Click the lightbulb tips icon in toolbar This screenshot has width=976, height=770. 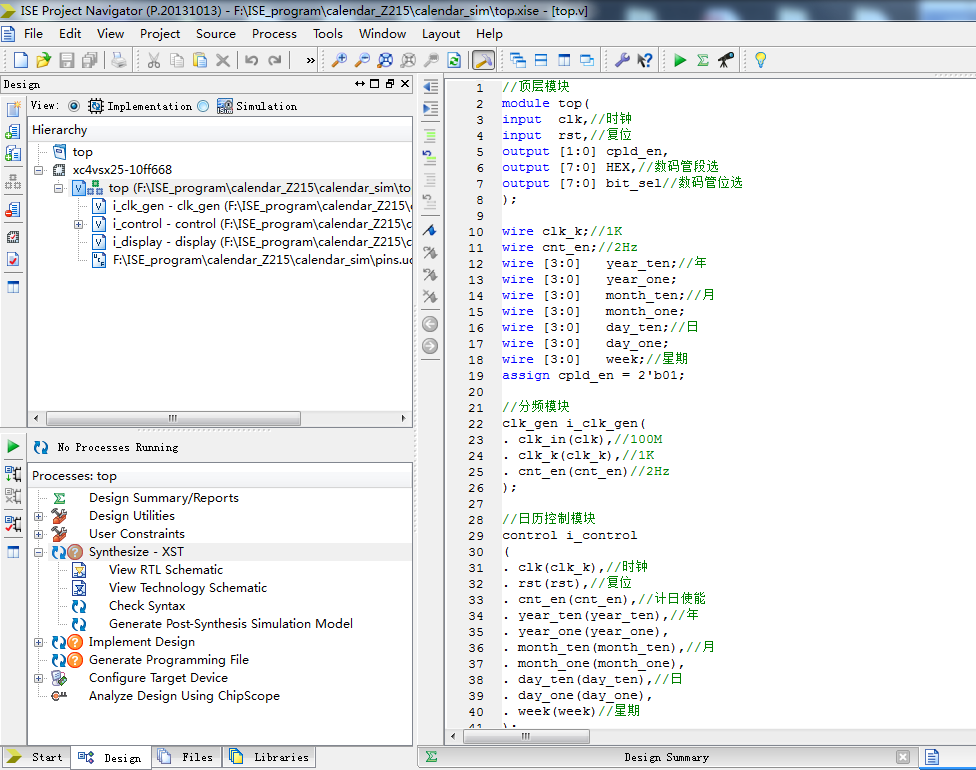coord(760,60)
